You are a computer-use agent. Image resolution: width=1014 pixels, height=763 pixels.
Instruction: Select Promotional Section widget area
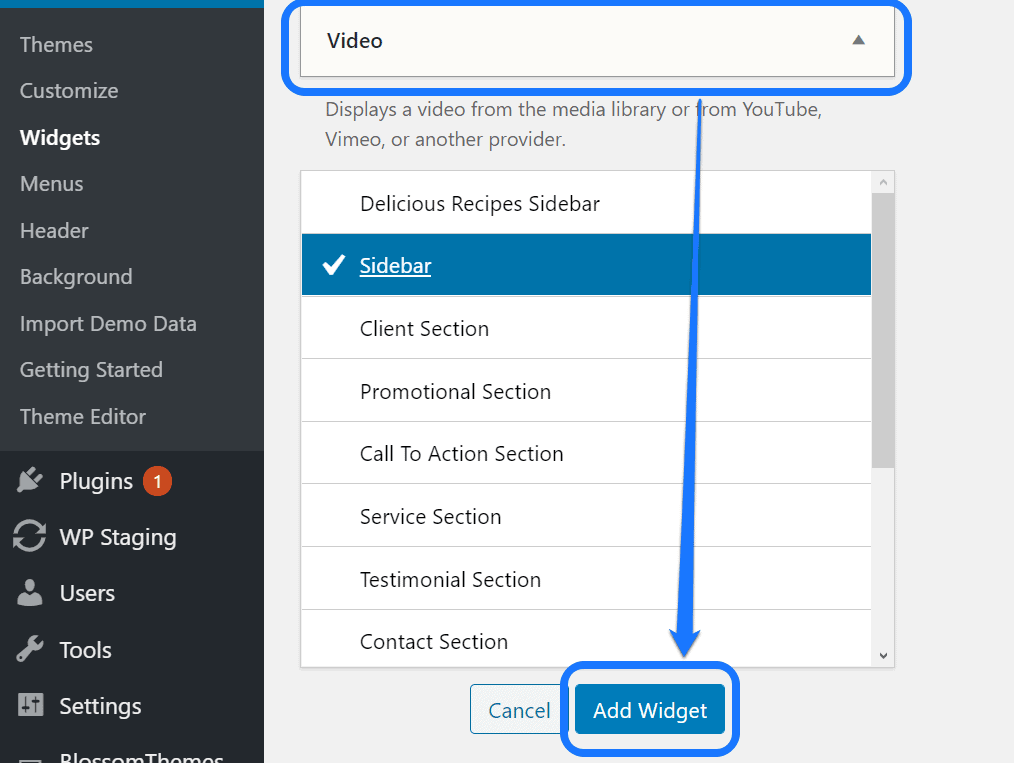(455, 392)
